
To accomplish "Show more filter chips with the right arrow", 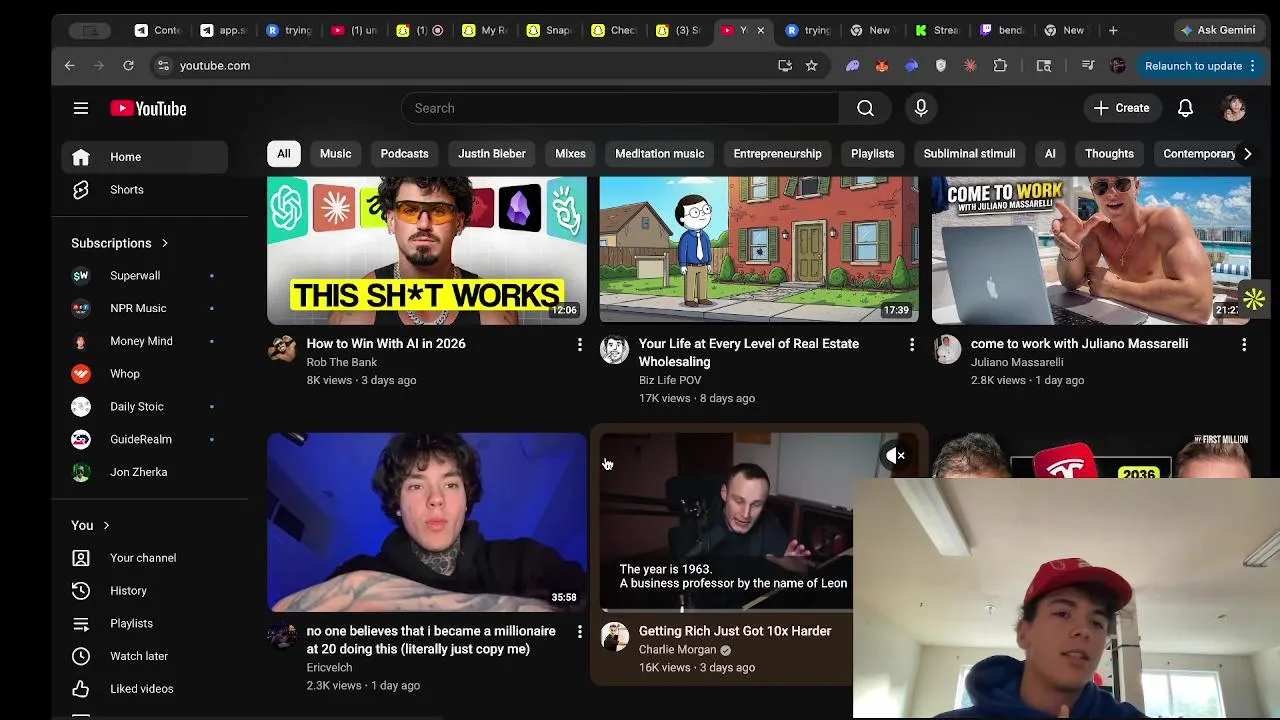I will click(x=1246, y=154).
